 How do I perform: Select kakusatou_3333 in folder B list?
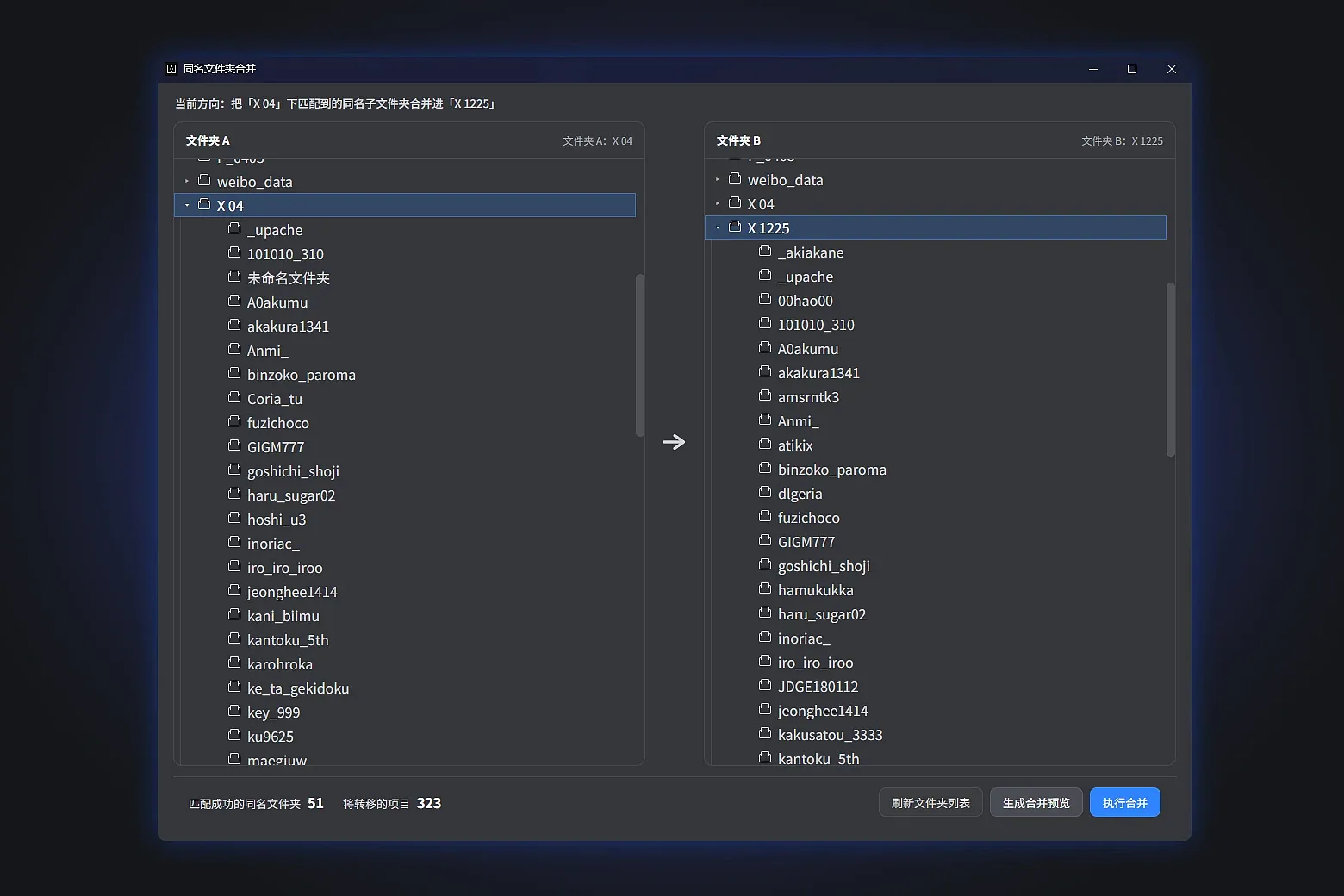coord(830,734)
